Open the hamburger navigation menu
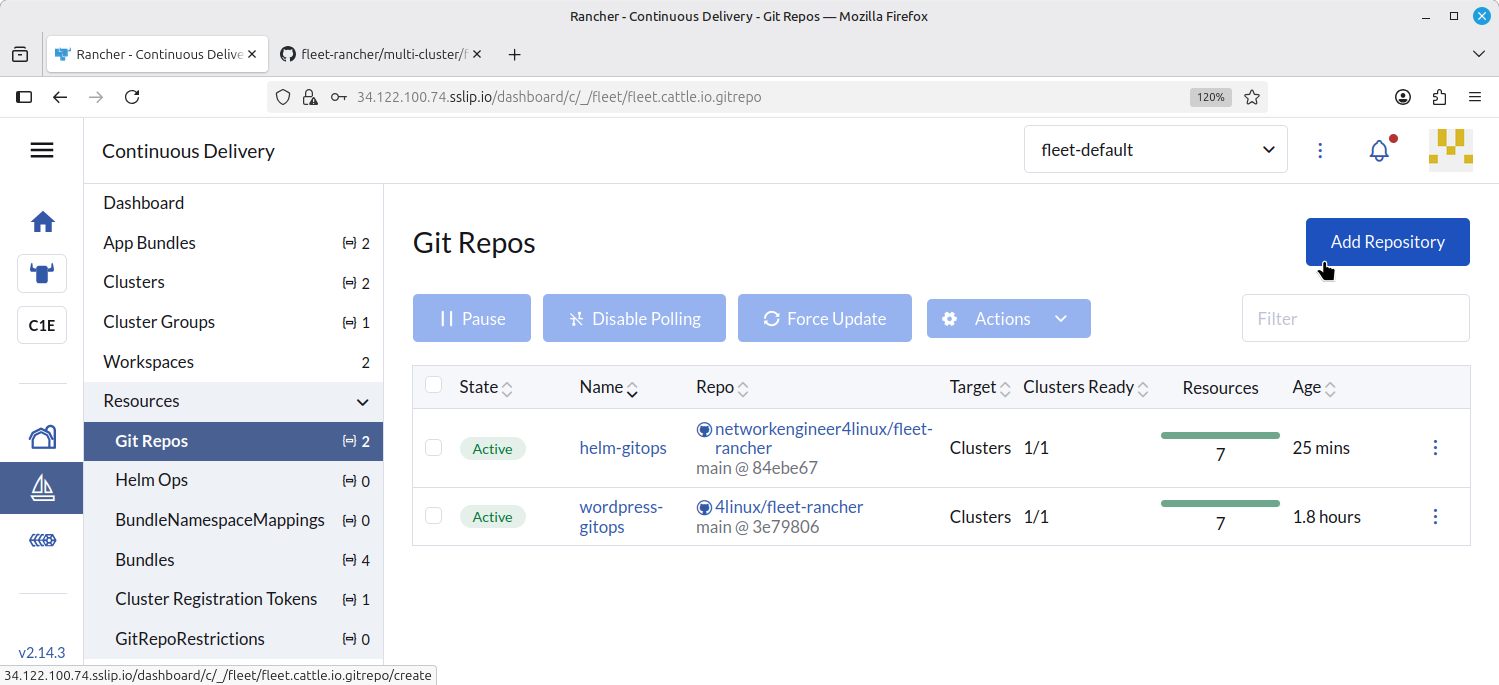 (42, 150)
